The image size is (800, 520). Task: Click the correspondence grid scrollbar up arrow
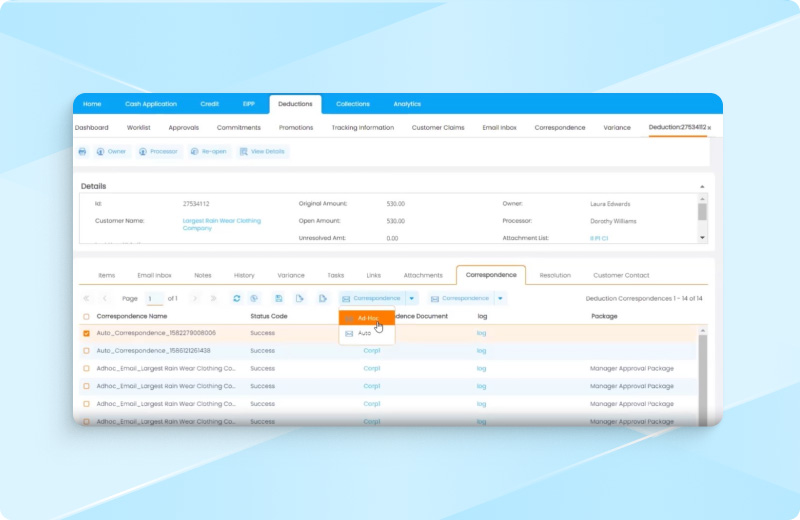point(703,331)
